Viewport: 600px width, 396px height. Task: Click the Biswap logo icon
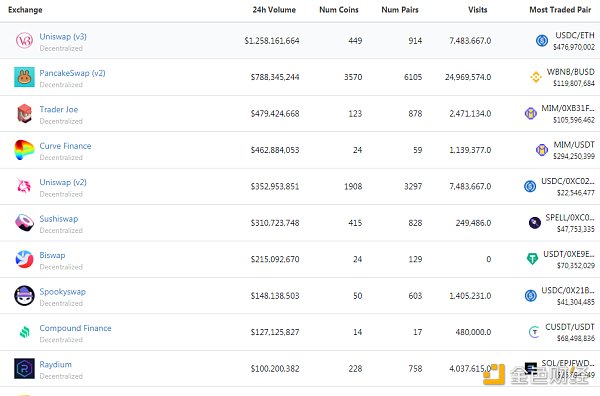pos(24,259)
